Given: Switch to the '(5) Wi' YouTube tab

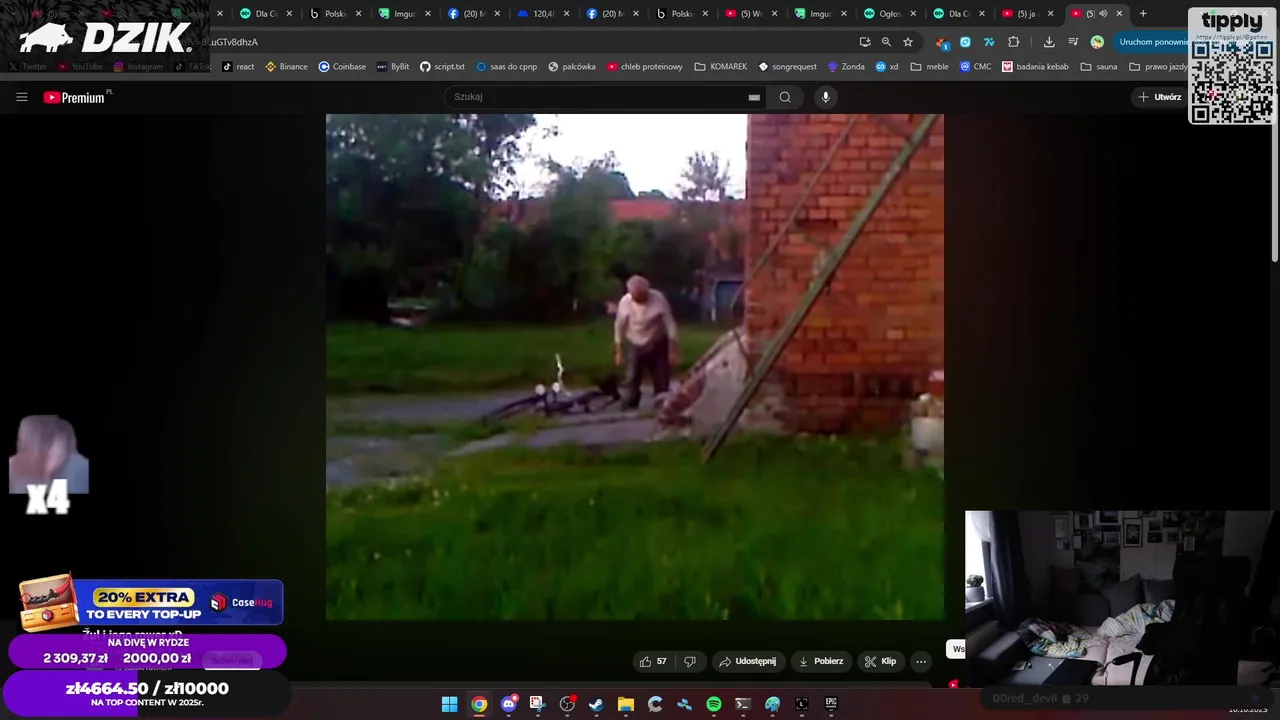Looking at the screenshot, I should pos(752,14).
